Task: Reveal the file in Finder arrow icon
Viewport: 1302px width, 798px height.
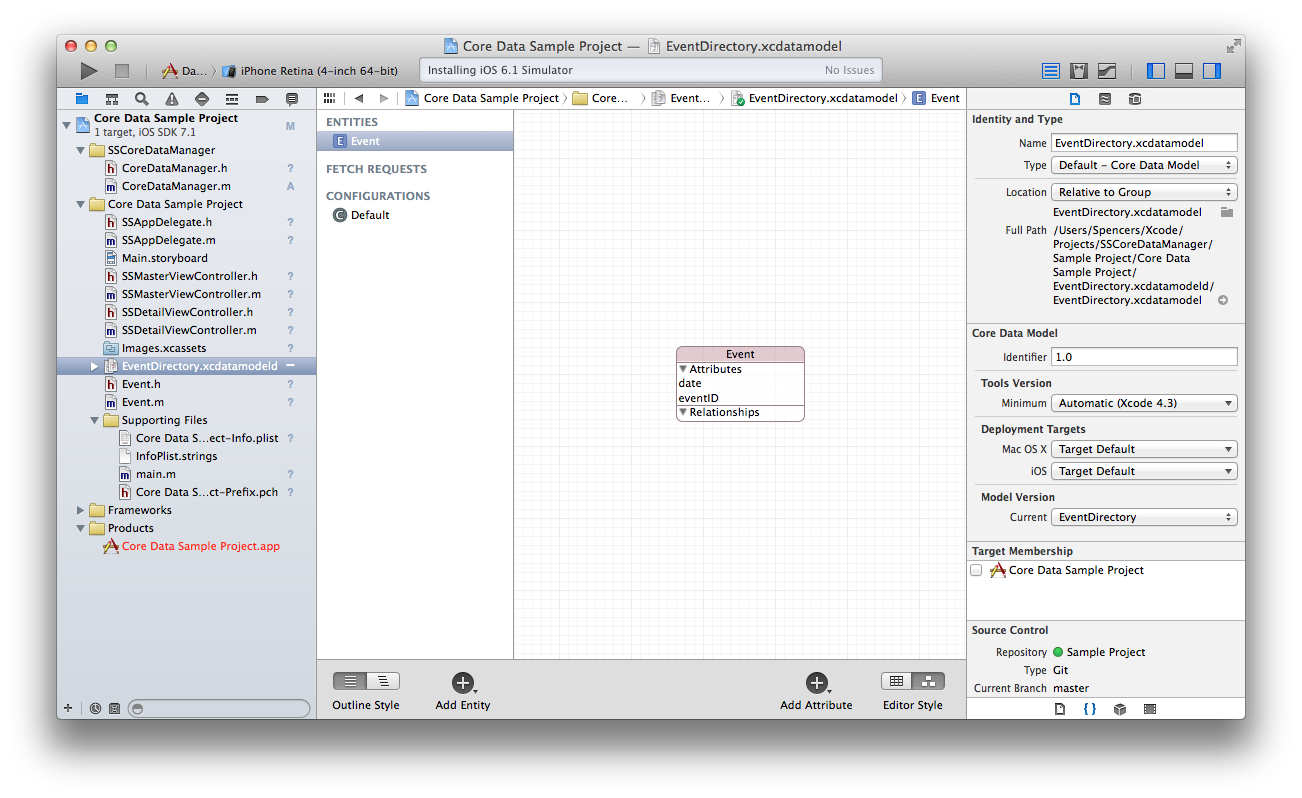Action: 1222,300
